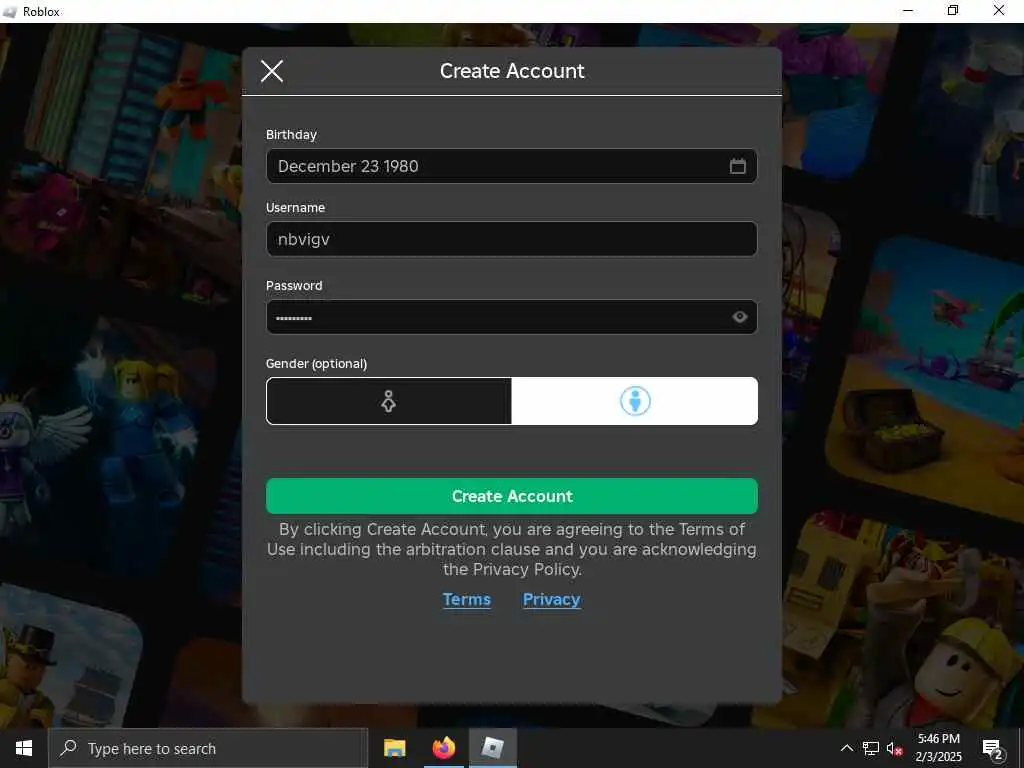
Task: Click the muted volume tray icon
Action: coord(895,748)
